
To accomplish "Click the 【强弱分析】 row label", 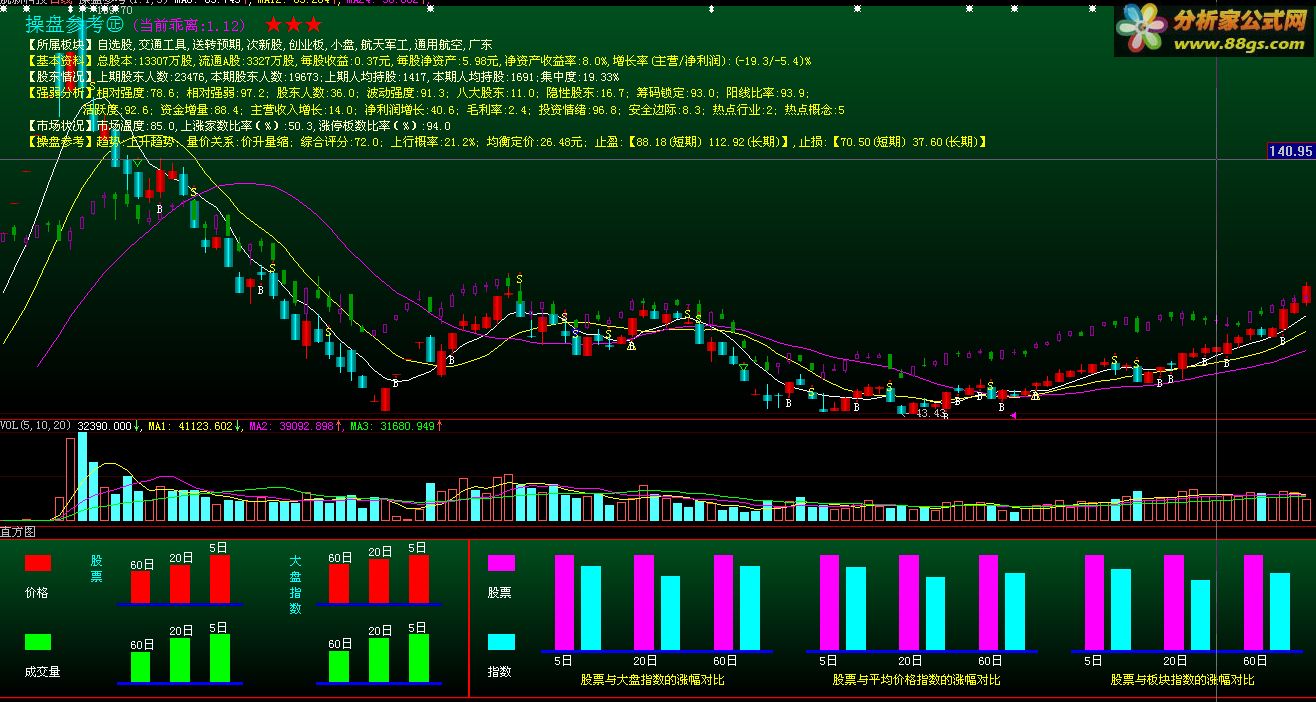I will [x=61, y=93].
